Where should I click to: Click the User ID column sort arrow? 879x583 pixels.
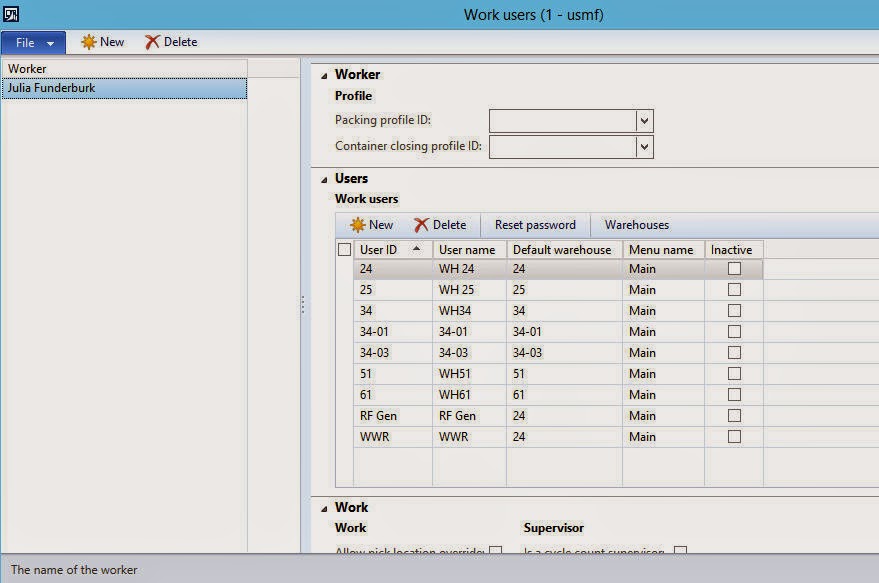[x=416, y=249]
